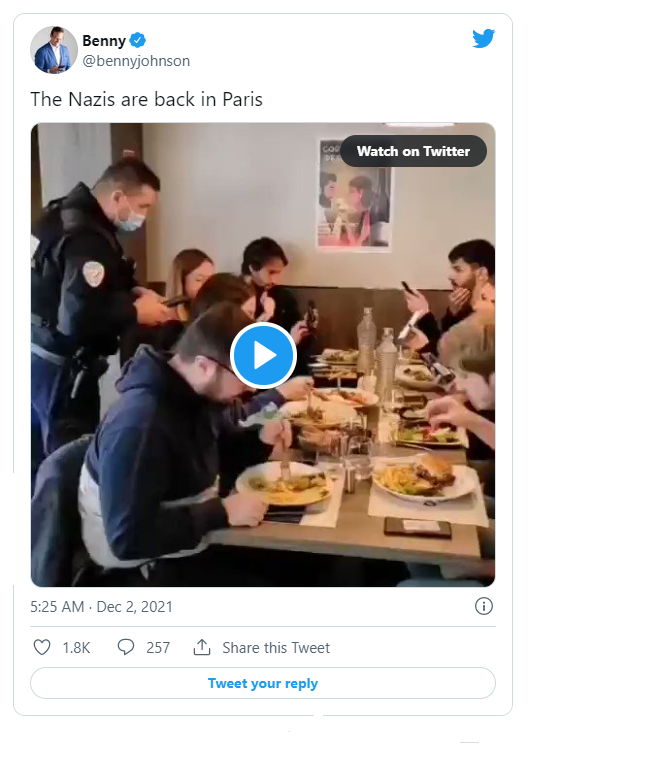Viewport: 646px width, 778px height.
Task: Click the tweet text about Paris
Action: (x=146, y=99)
